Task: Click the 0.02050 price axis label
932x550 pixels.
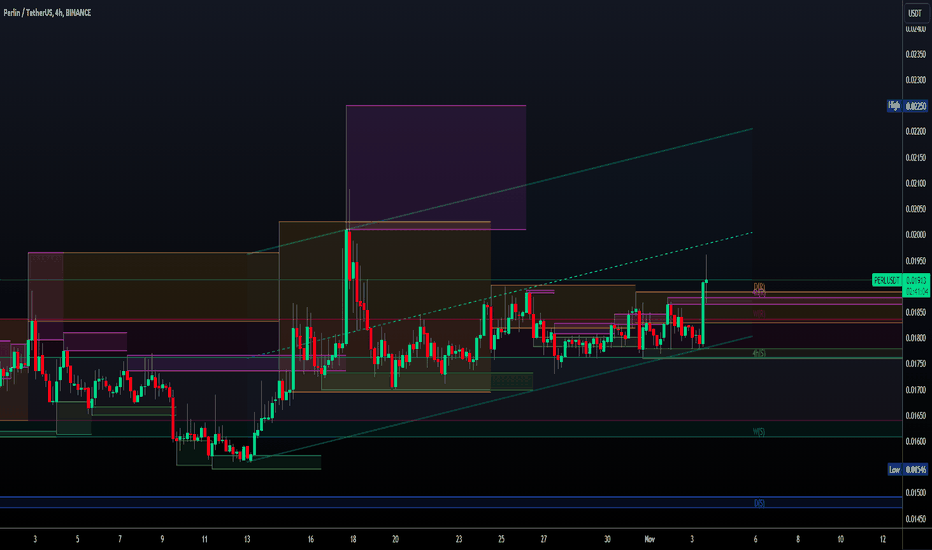Action: (x=915, y=209)
